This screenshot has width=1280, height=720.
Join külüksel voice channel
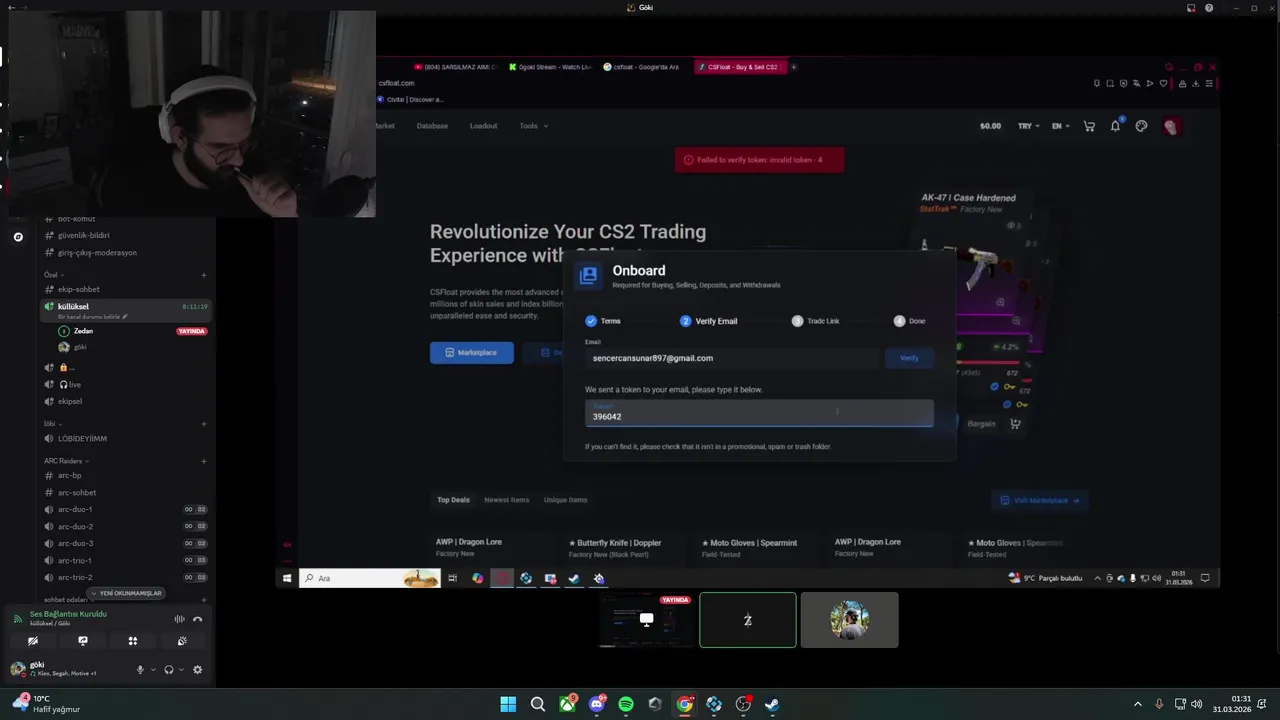point(125,310)
